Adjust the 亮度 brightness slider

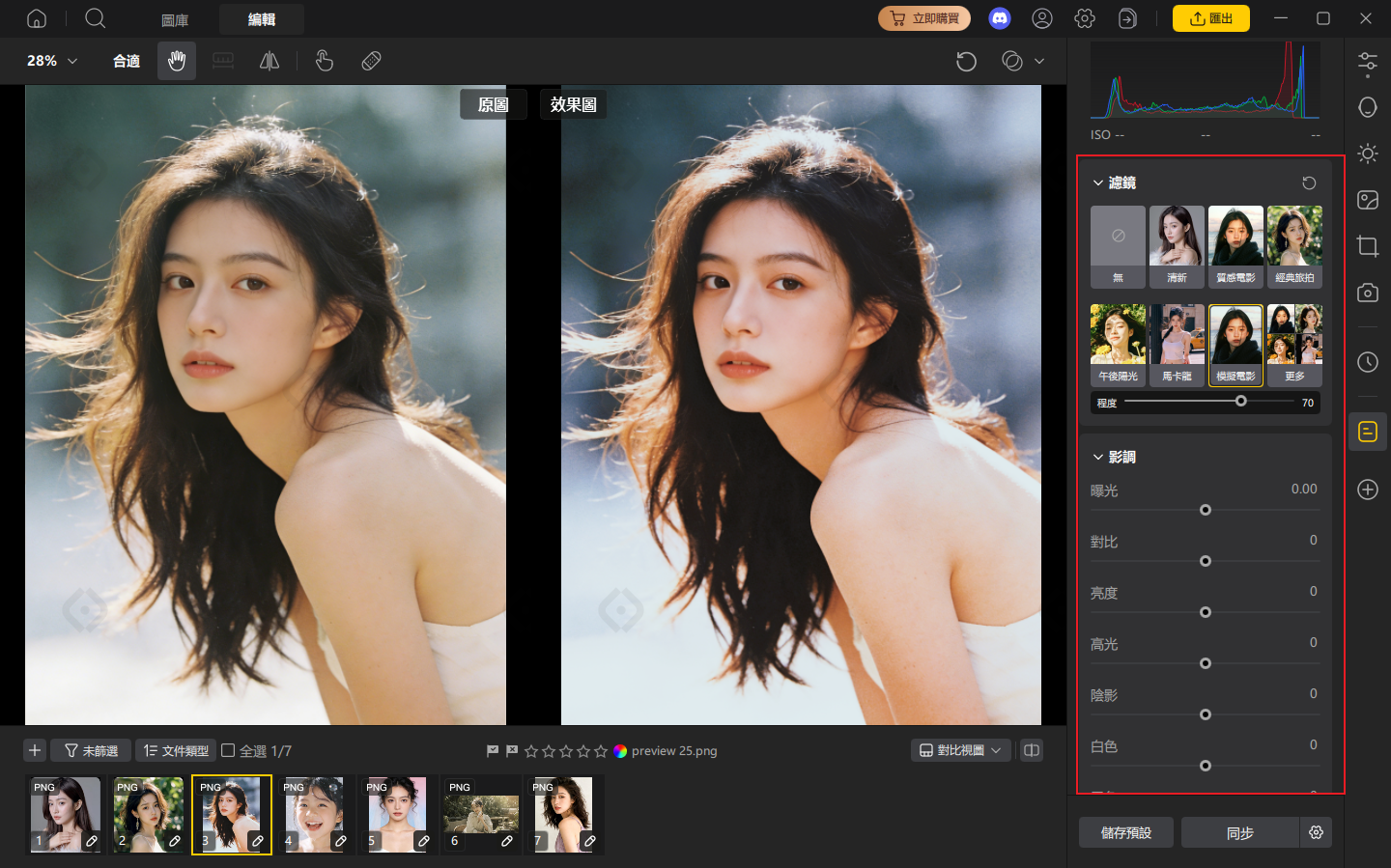(x=1206, y=612)
